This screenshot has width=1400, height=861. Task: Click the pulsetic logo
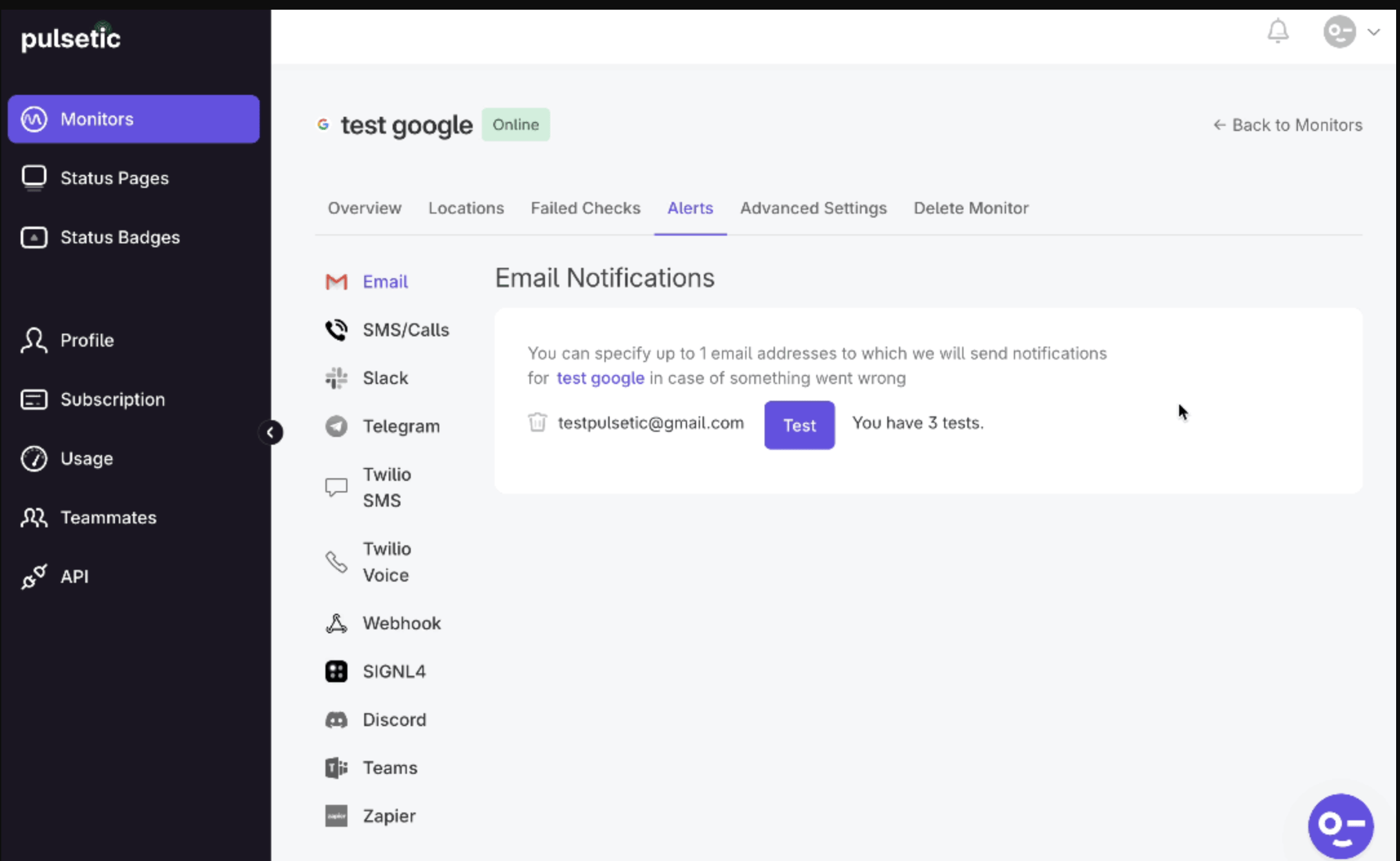click(70, 38)
